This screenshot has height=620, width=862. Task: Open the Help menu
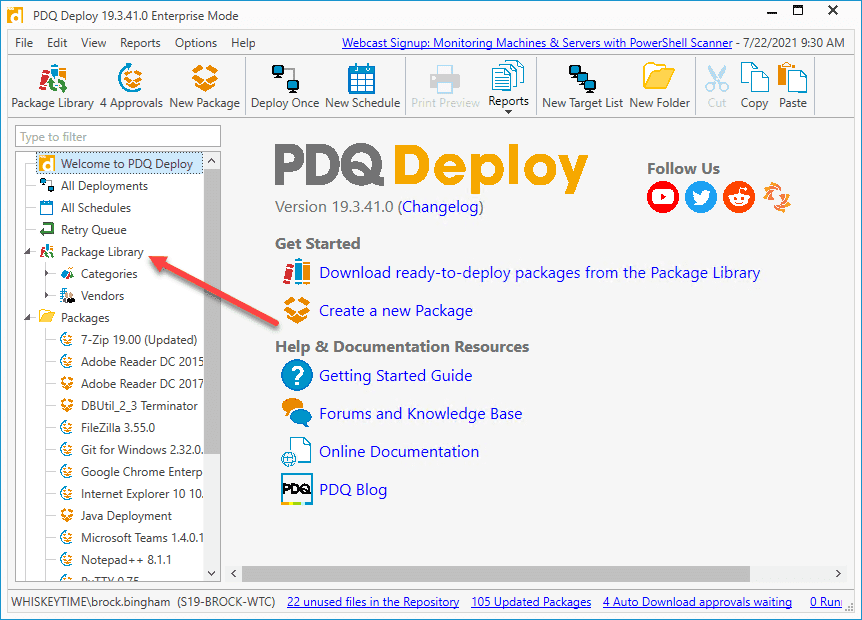click(243, 43)
